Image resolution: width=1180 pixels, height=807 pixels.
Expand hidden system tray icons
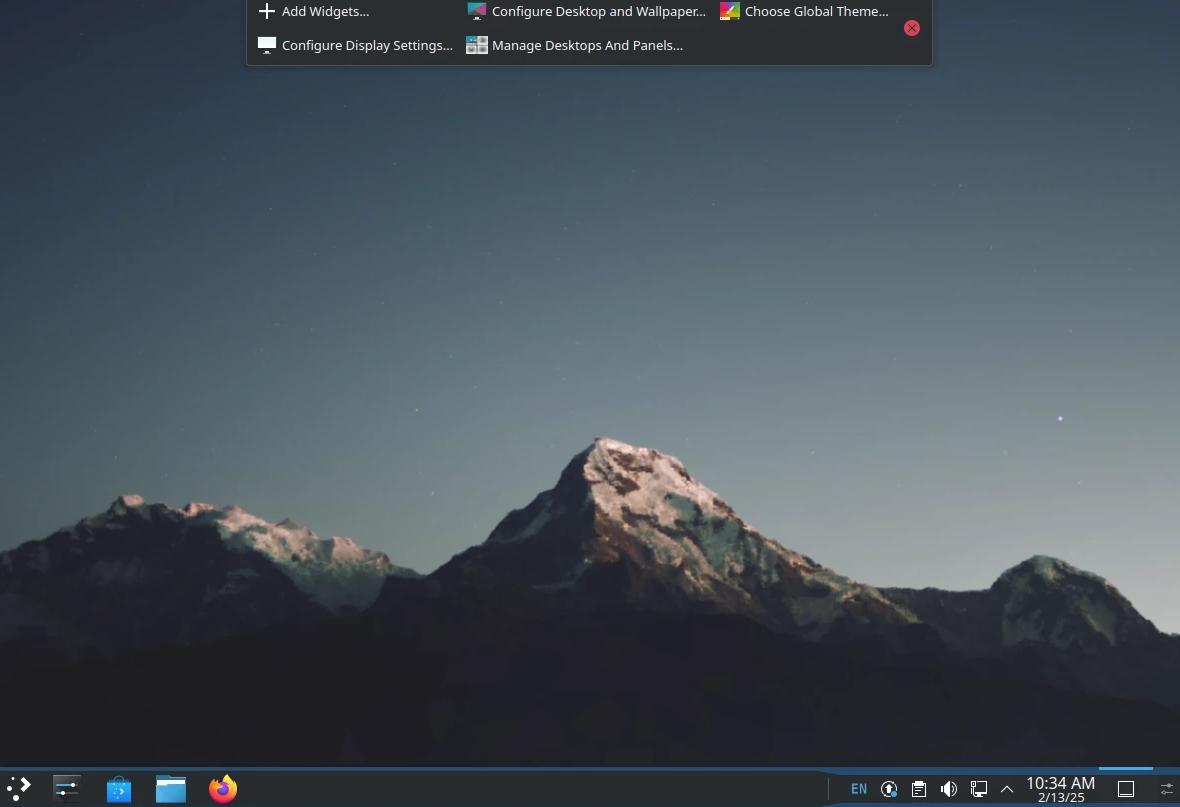(x=1007, y=788)
